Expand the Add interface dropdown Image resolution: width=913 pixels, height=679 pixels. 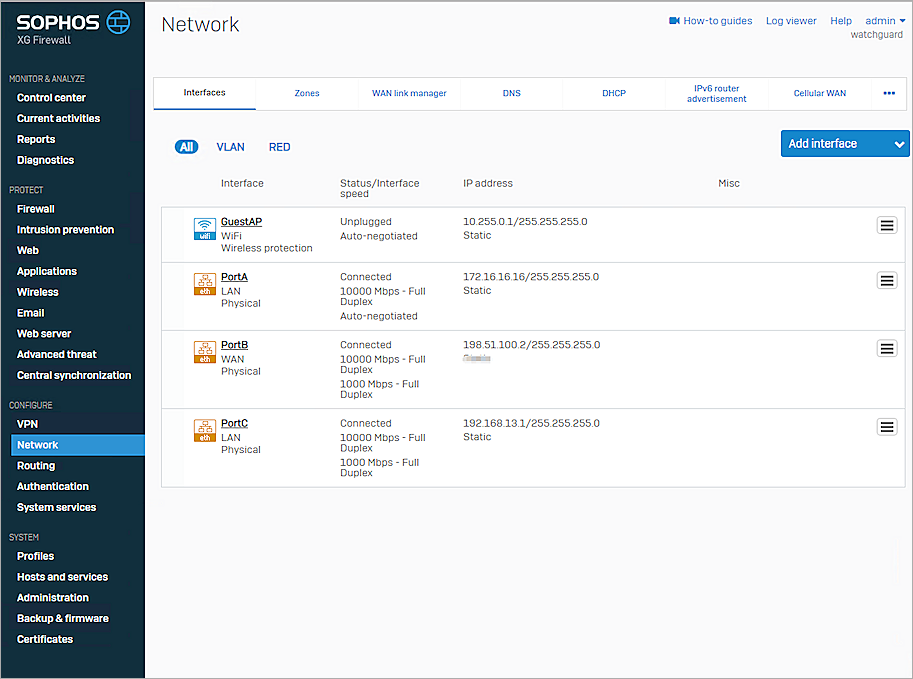pyautogui.click(x=899, y=144)
